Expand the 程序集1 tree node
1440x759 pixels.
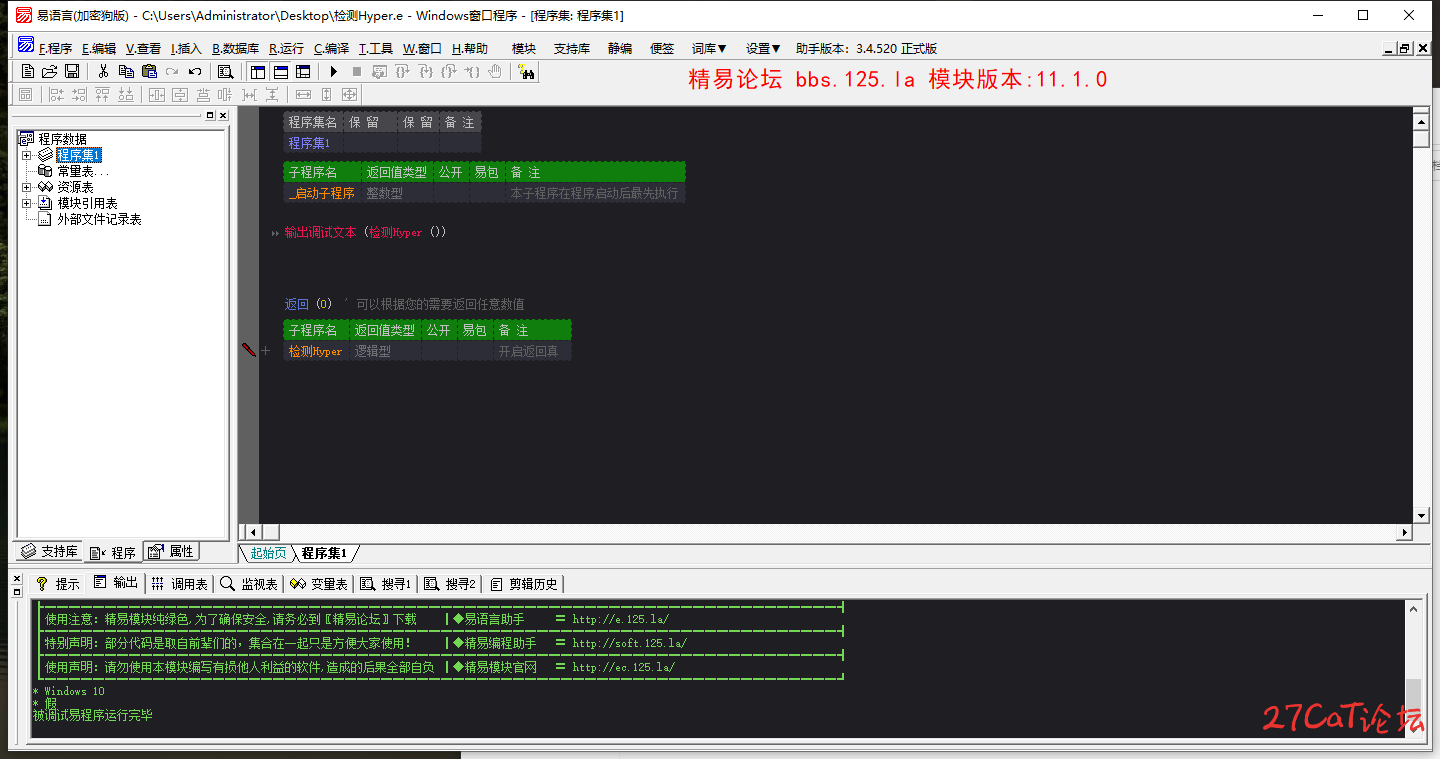pos(27,155)
